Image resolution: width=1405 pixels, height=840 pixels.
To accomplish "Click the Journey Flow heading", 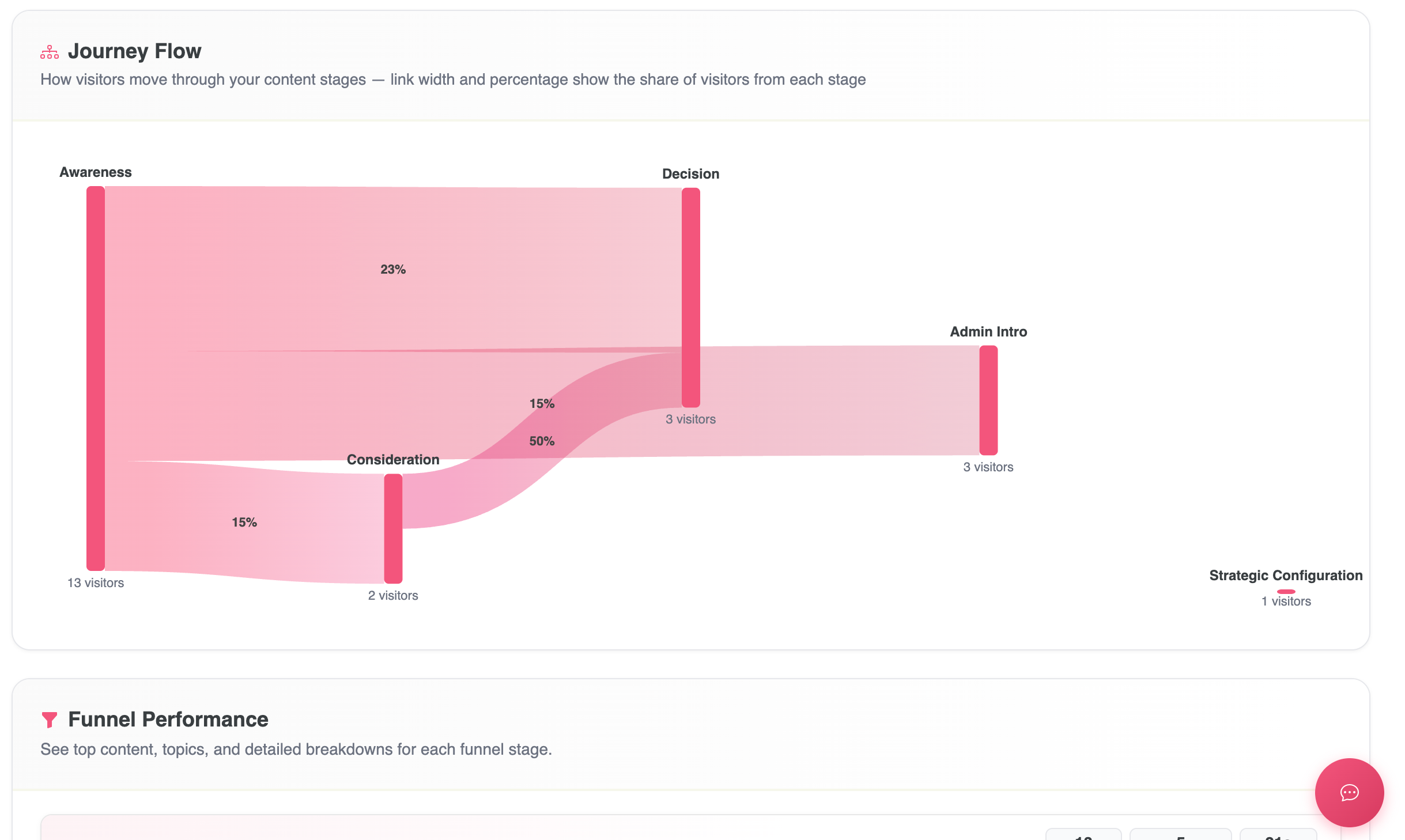I will click(x=134, y=51).
